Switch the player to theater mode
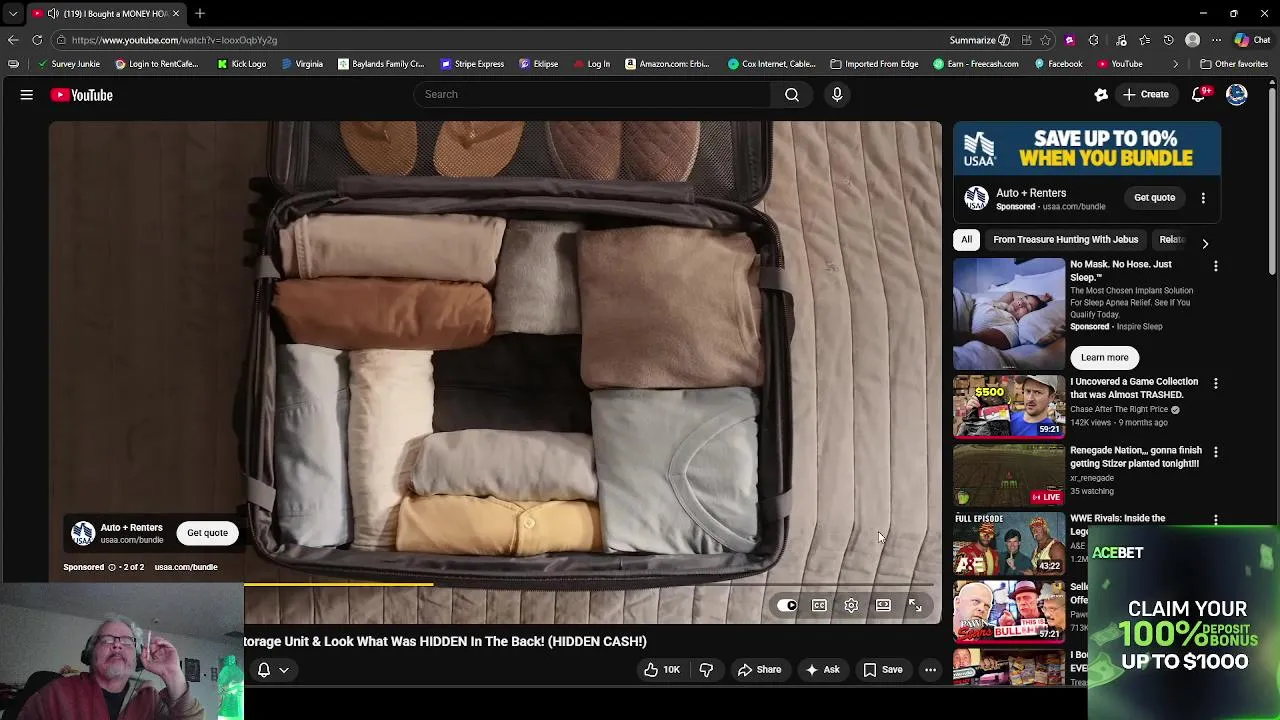Screen dimensions: 1280x720 coord(883,605)
